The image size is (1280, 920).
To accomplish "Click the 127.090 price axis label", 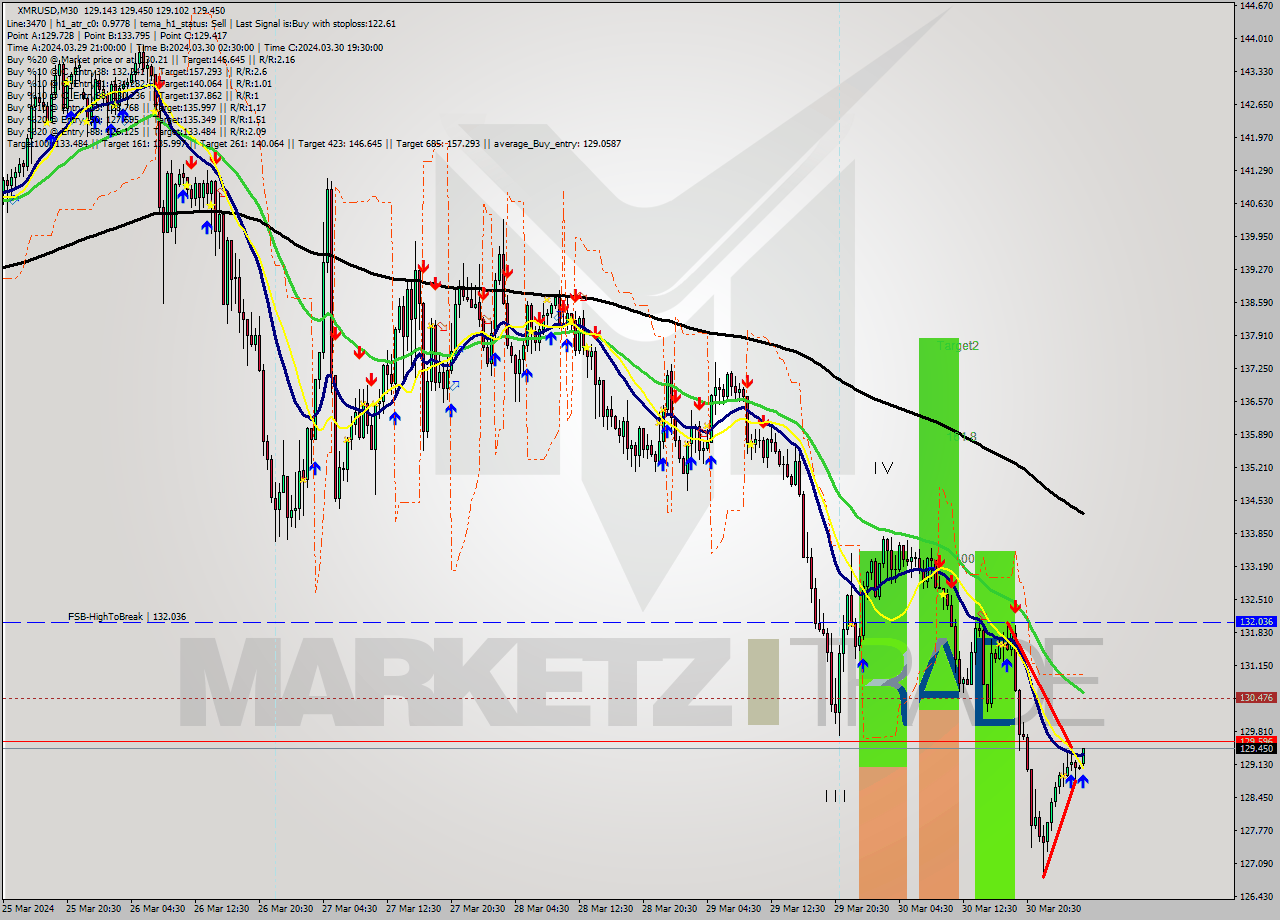I will tap(1256, 863).
